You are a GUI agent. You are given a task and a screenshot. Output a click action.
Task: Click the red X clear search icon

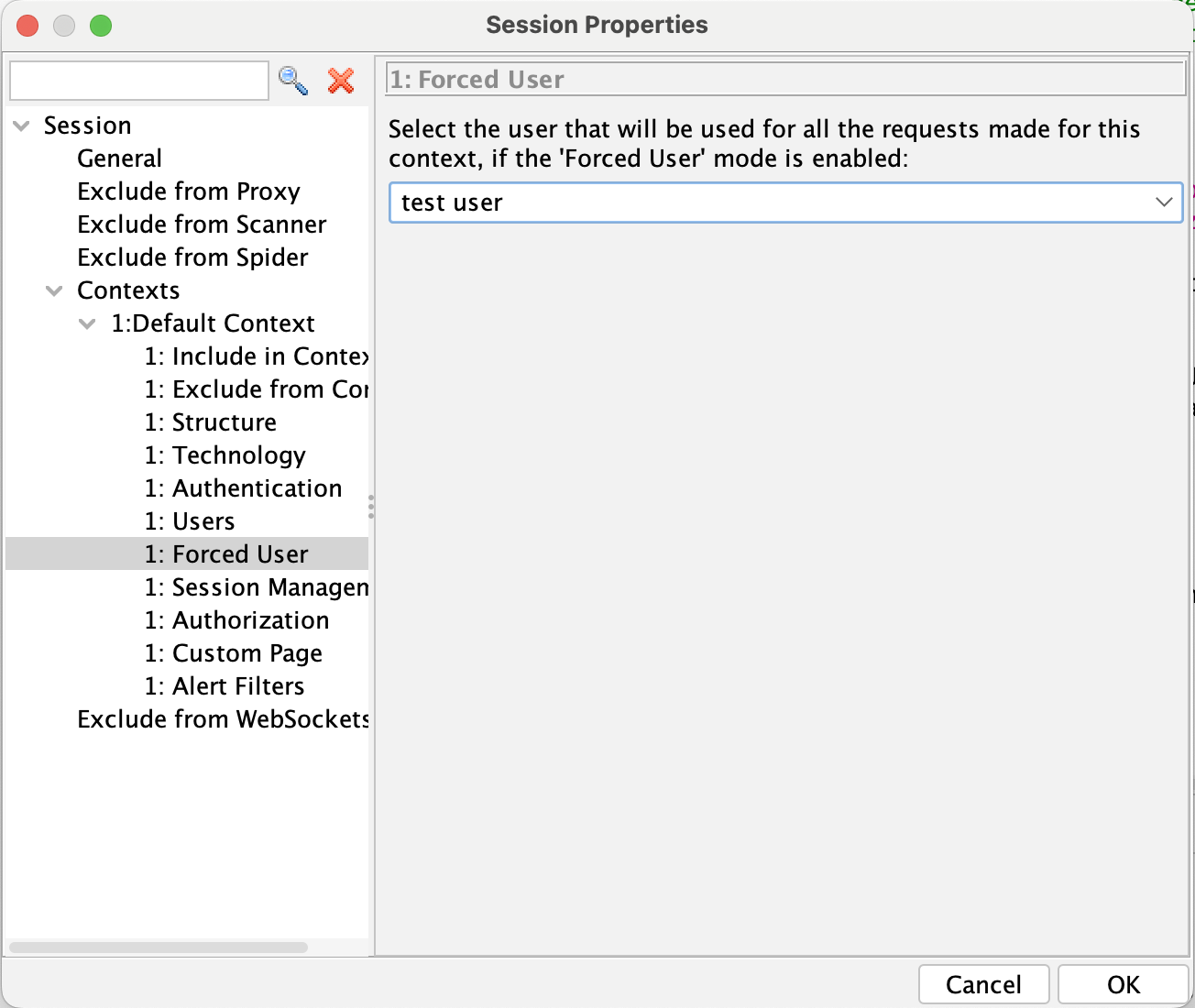pos(341,81)
